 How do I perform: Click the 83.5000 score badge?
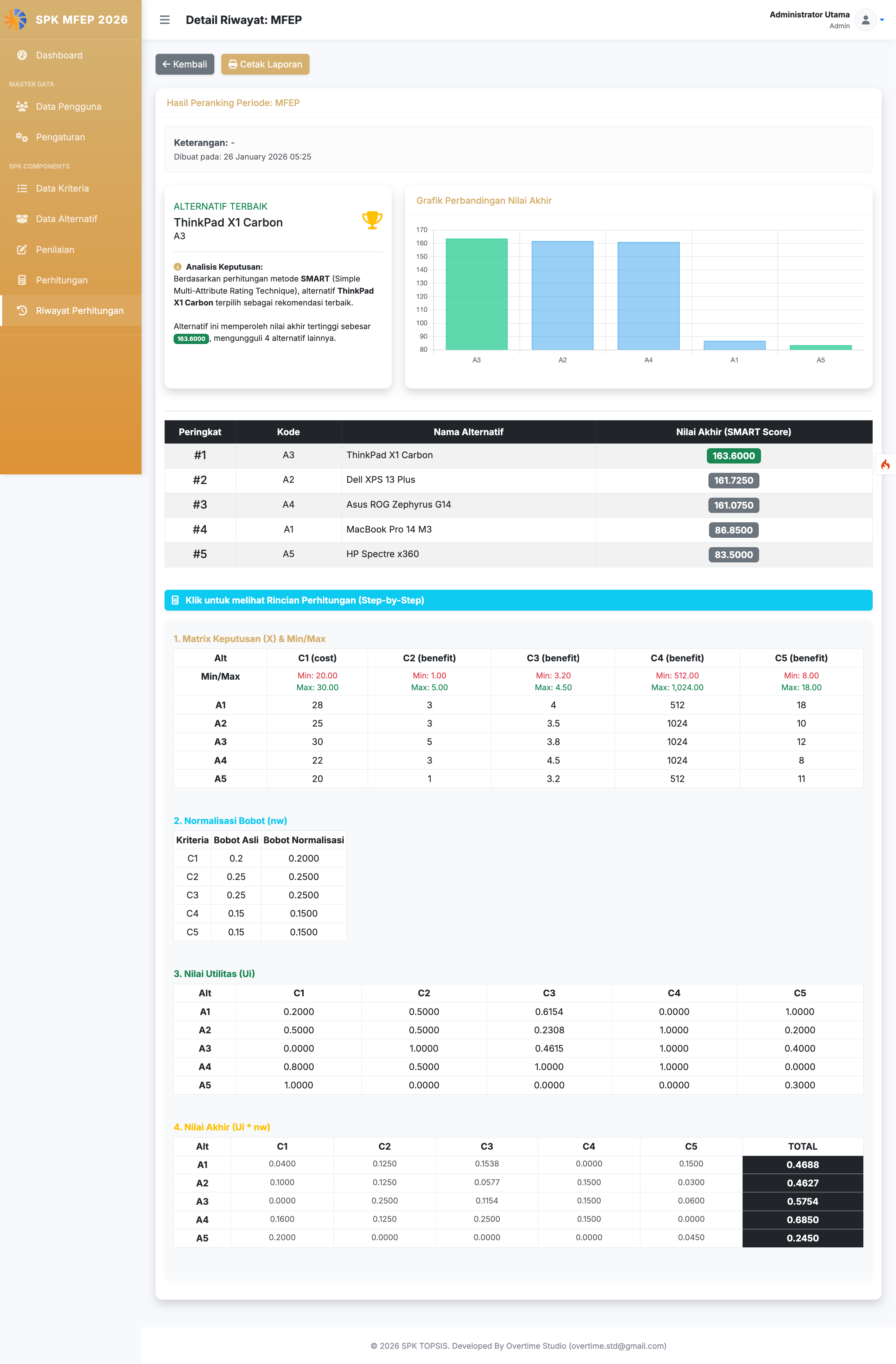click(x=733, y=555)
